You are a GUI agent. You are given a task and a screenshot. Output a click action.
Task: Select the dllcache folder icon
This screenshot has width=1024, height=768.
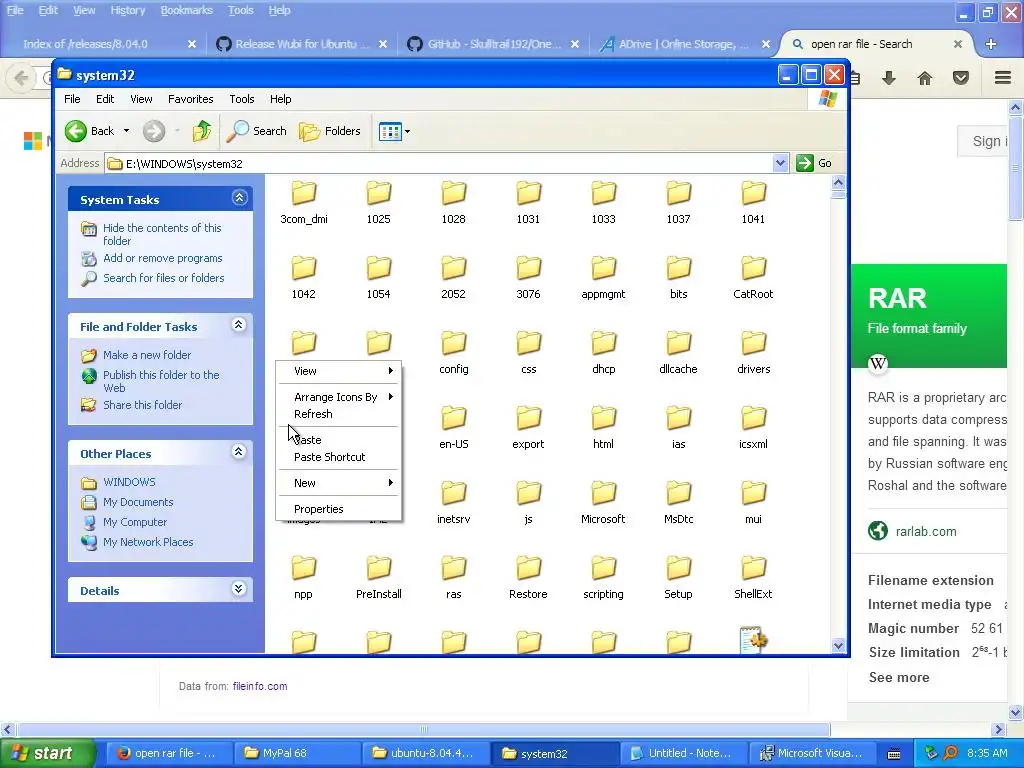coord(679,344)
